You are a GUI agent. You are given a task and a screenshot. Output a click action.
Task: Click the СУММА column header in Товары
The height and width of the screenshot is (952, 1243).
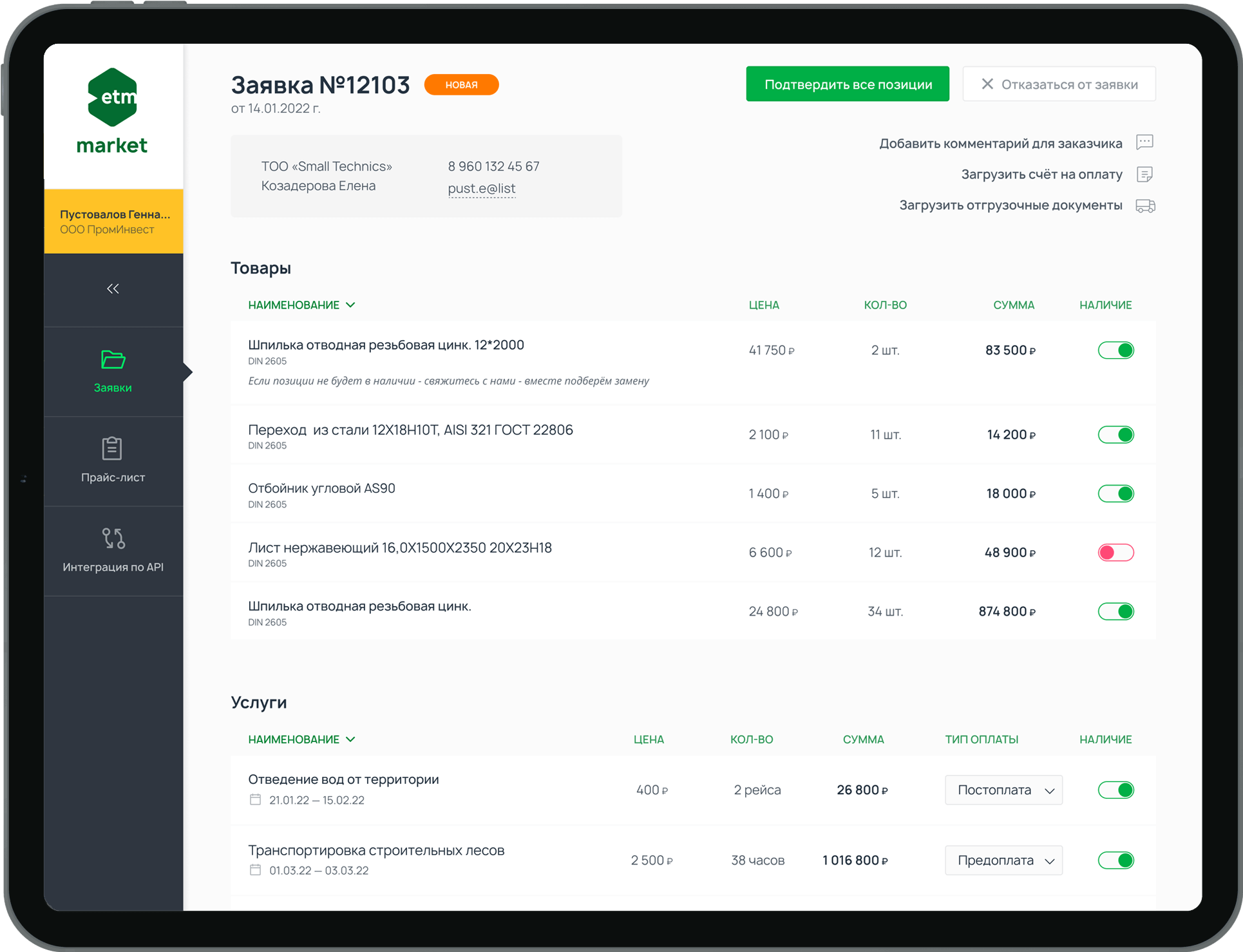click(x=1014, y=305)
